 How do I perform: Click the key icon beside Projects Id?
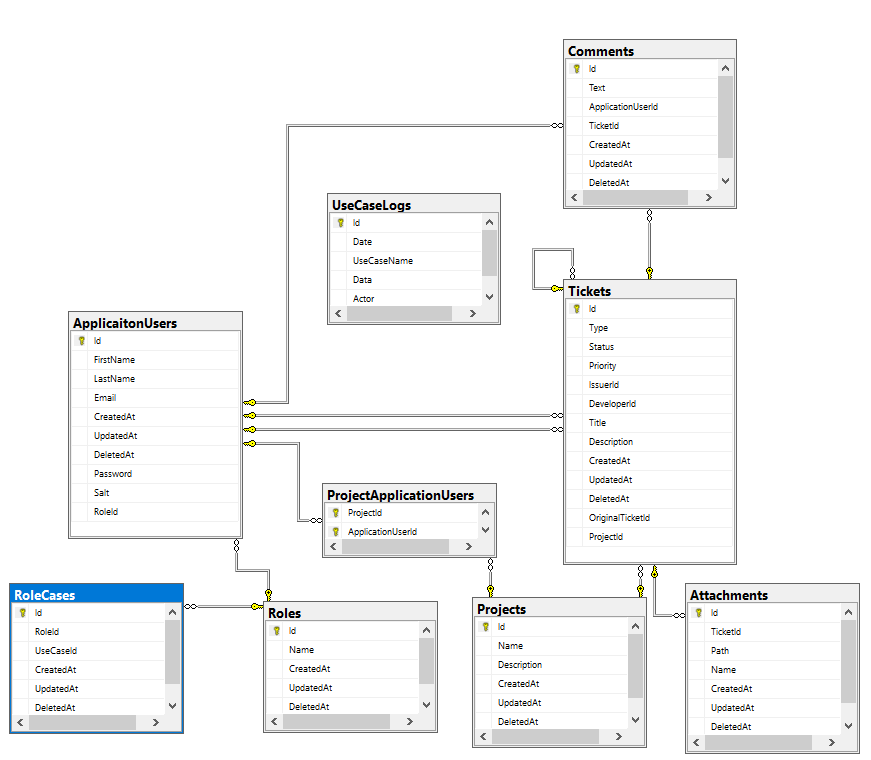pos(485,627)
